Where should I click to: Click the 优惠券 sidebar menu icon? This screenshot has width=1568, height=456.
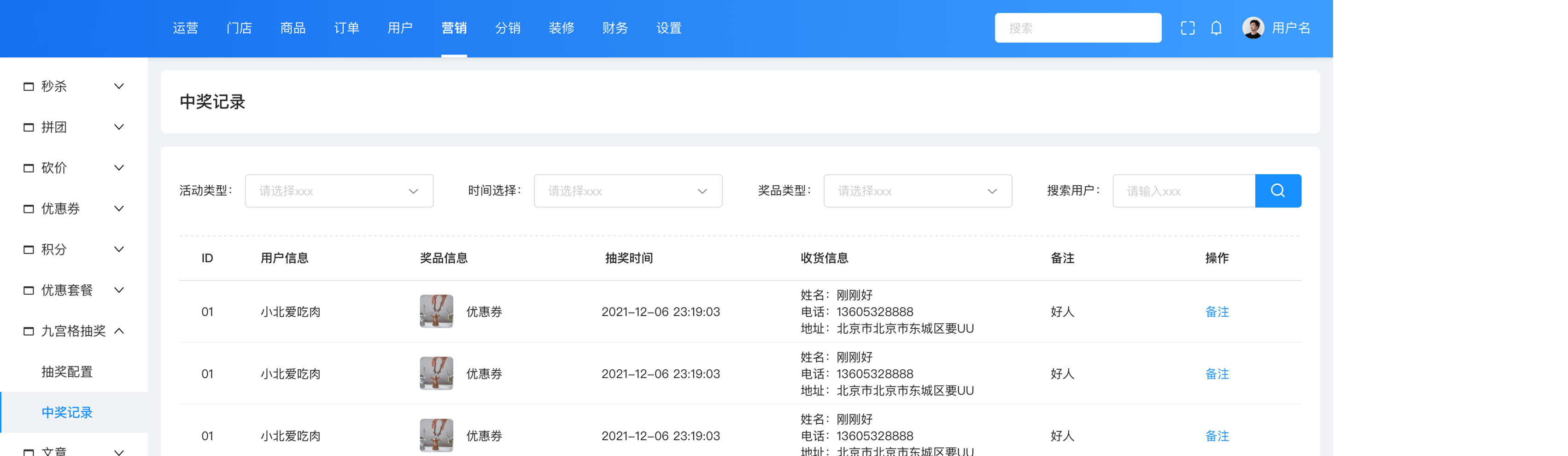pos(29,209)
